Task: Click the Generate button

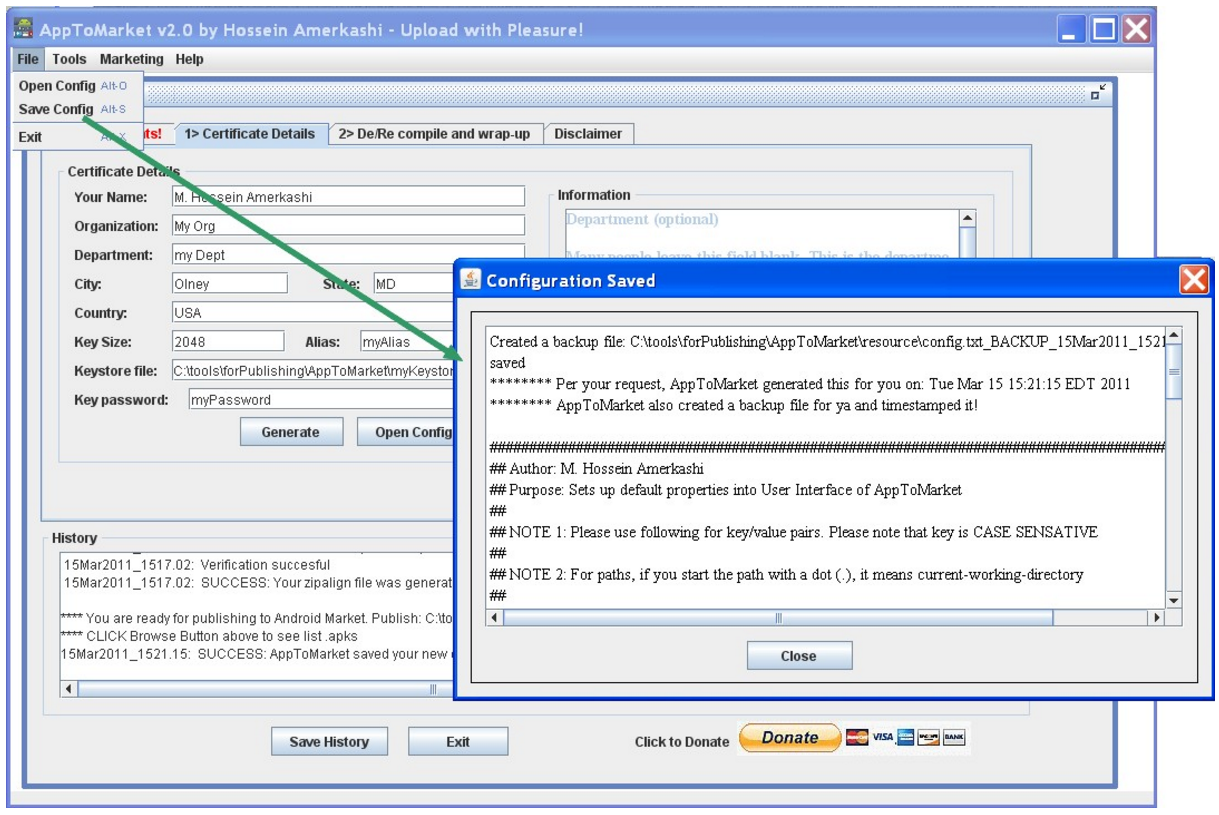Action: (290, 432)
